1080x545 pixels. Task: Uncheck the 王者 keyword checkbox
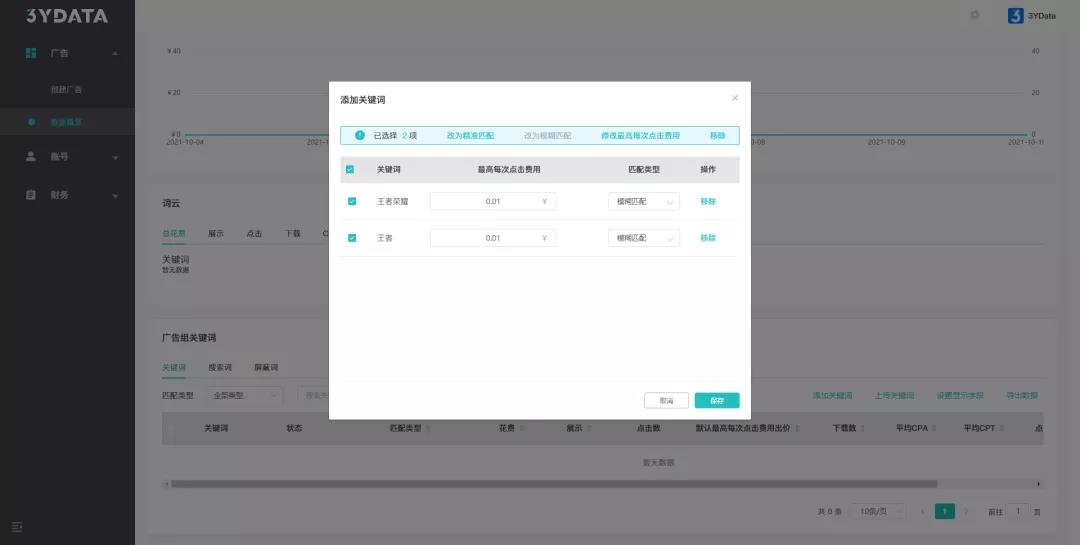click(x=352, y=238)
